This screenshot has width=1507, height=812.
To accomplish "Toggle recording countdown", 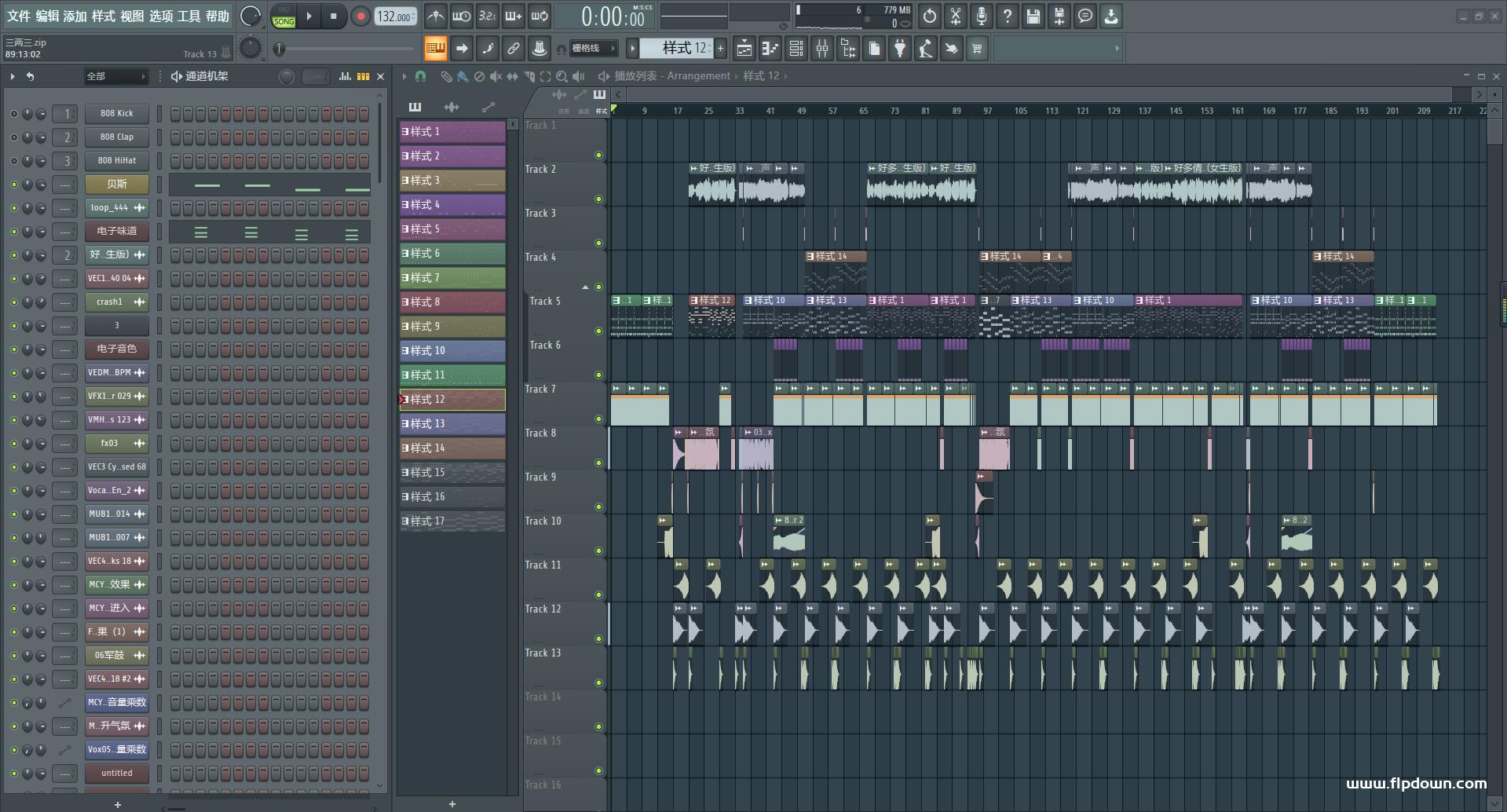I will click(x=487, y=16).
